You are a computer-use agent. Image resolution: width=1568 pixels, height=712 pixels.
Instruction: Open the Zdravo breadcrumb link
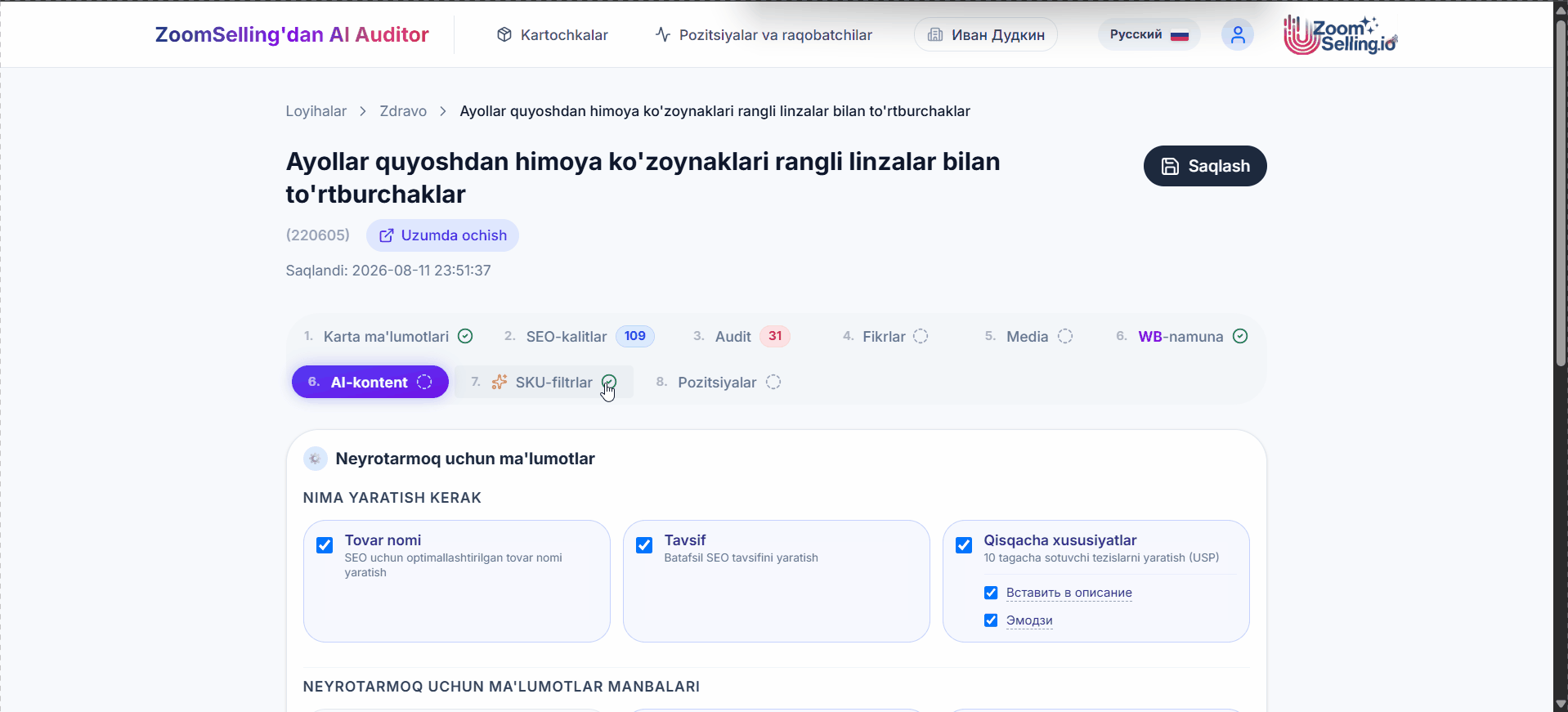click(x=403, y=111)
